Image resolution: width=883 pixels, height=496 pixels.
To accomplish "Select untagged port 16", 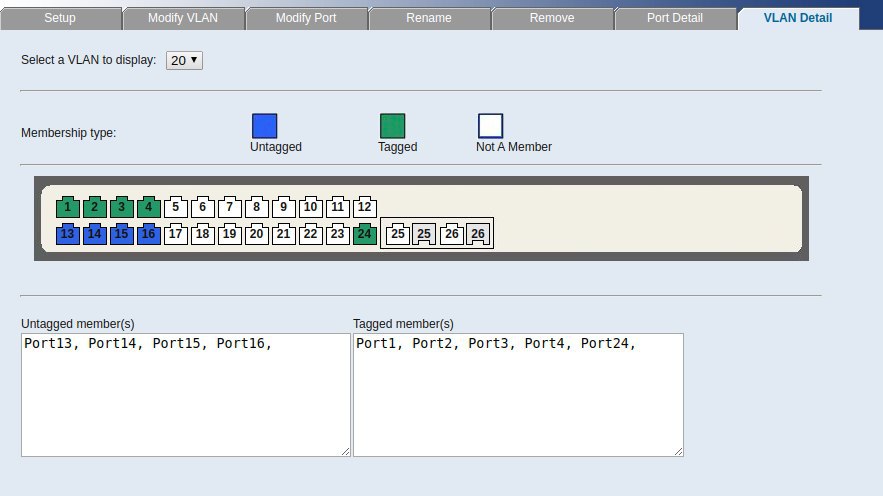I will click(x=149, y=234).
